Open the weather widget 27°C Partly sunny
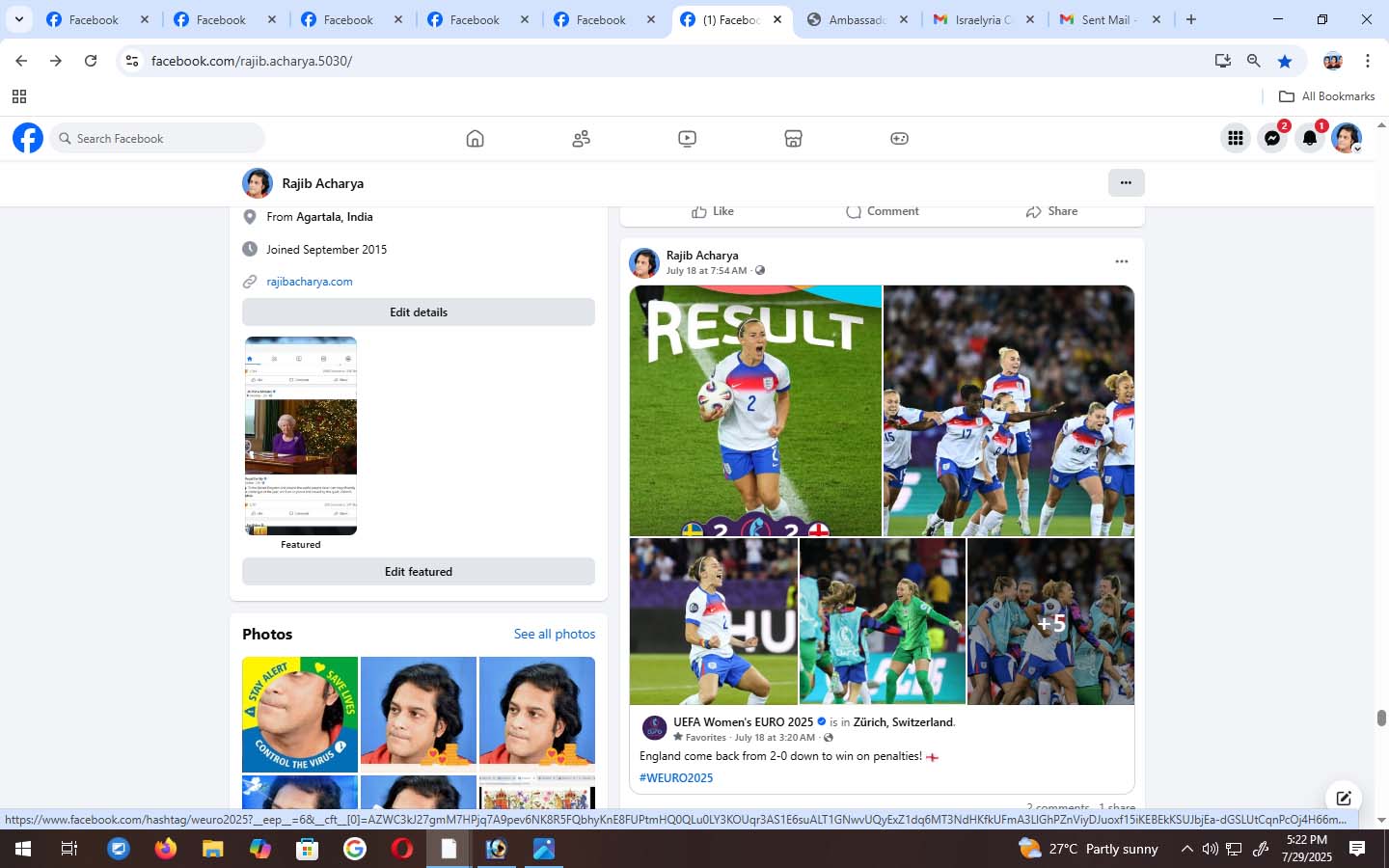The image size is (1389, 868). coord(1089,849)
